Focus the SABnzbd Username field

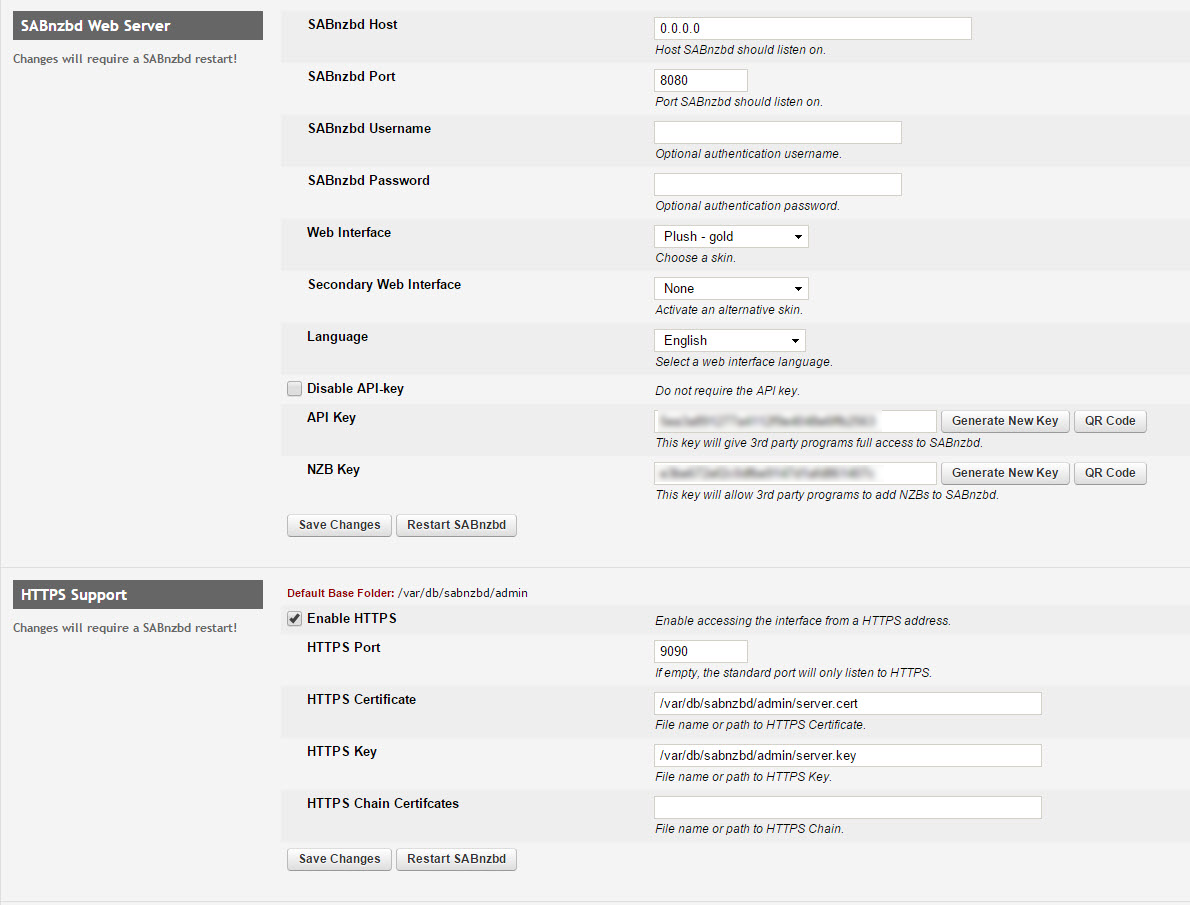(777, 132)
